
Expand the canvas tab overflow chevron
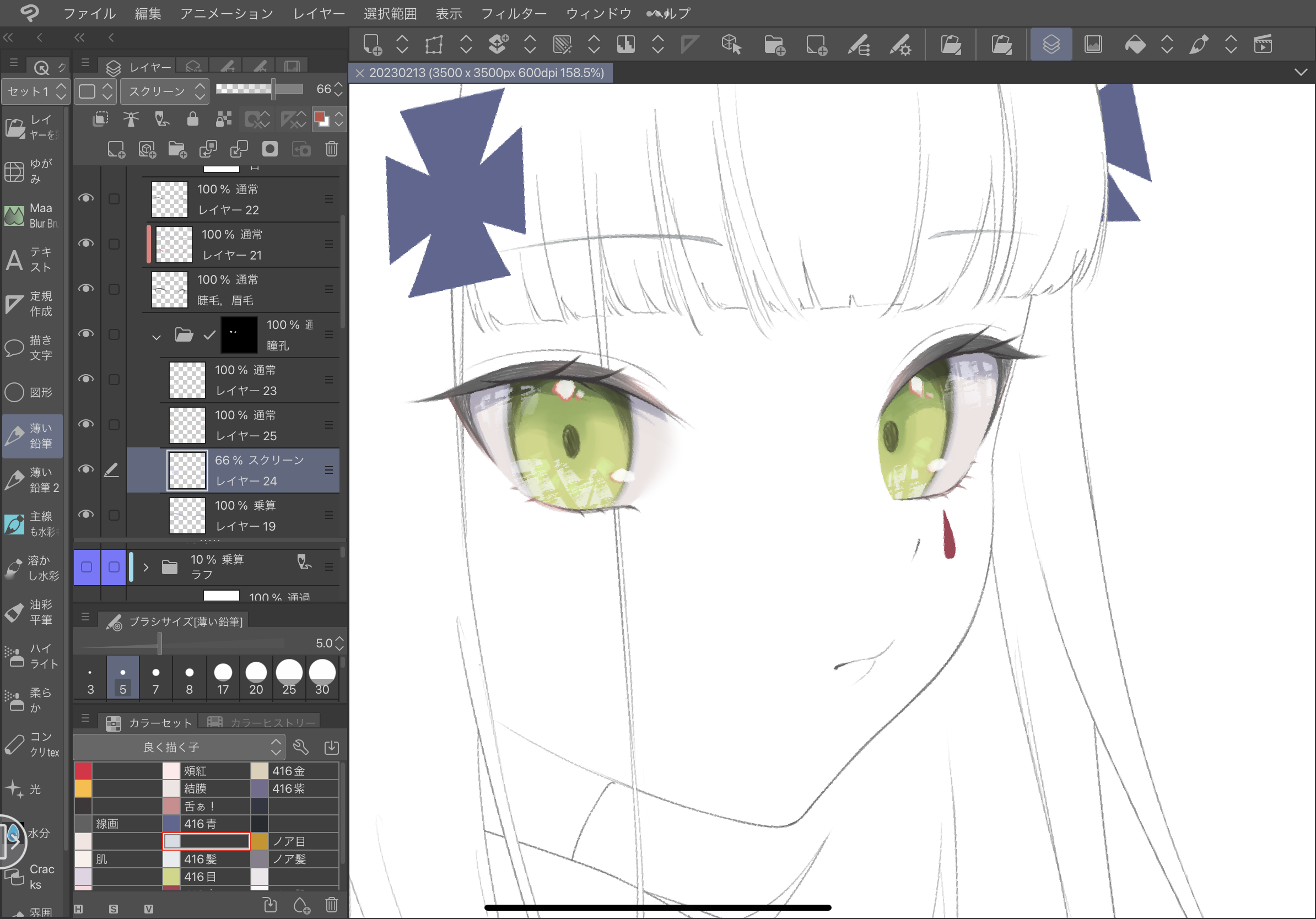(1301, 73)
